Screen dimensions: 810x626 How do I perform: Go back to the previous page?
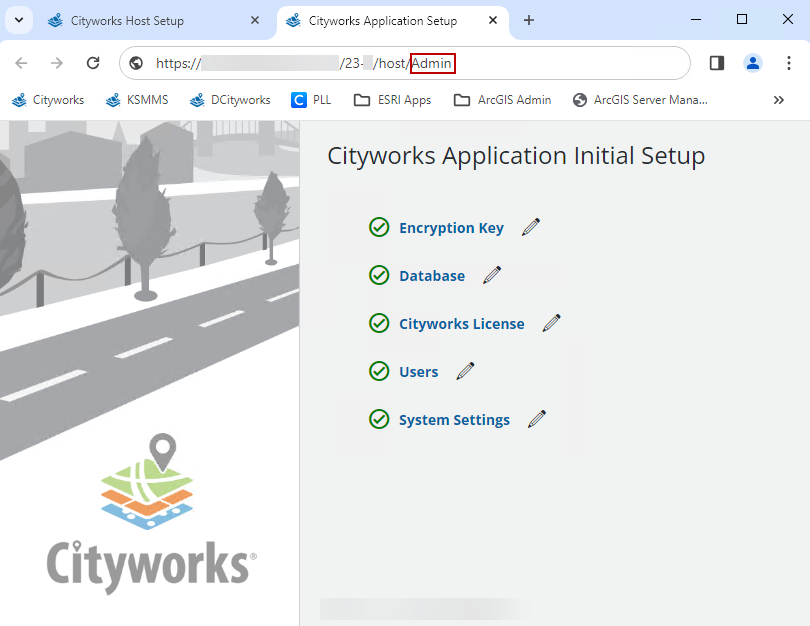(x=21, y=63)
